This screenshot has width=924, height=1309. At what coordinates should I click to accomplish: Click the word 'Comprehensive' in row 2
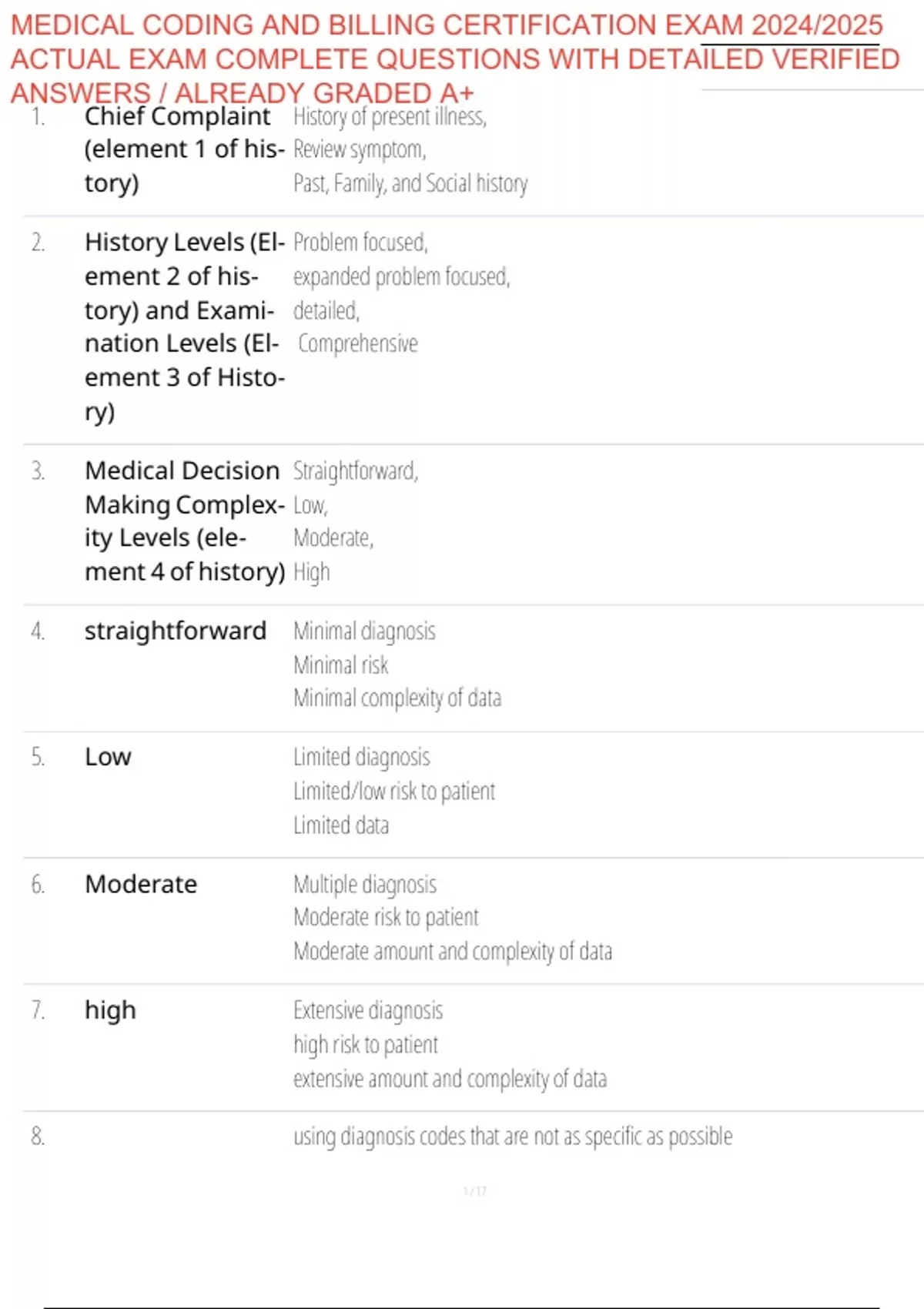pyautogui.click(x=358, y=343)
